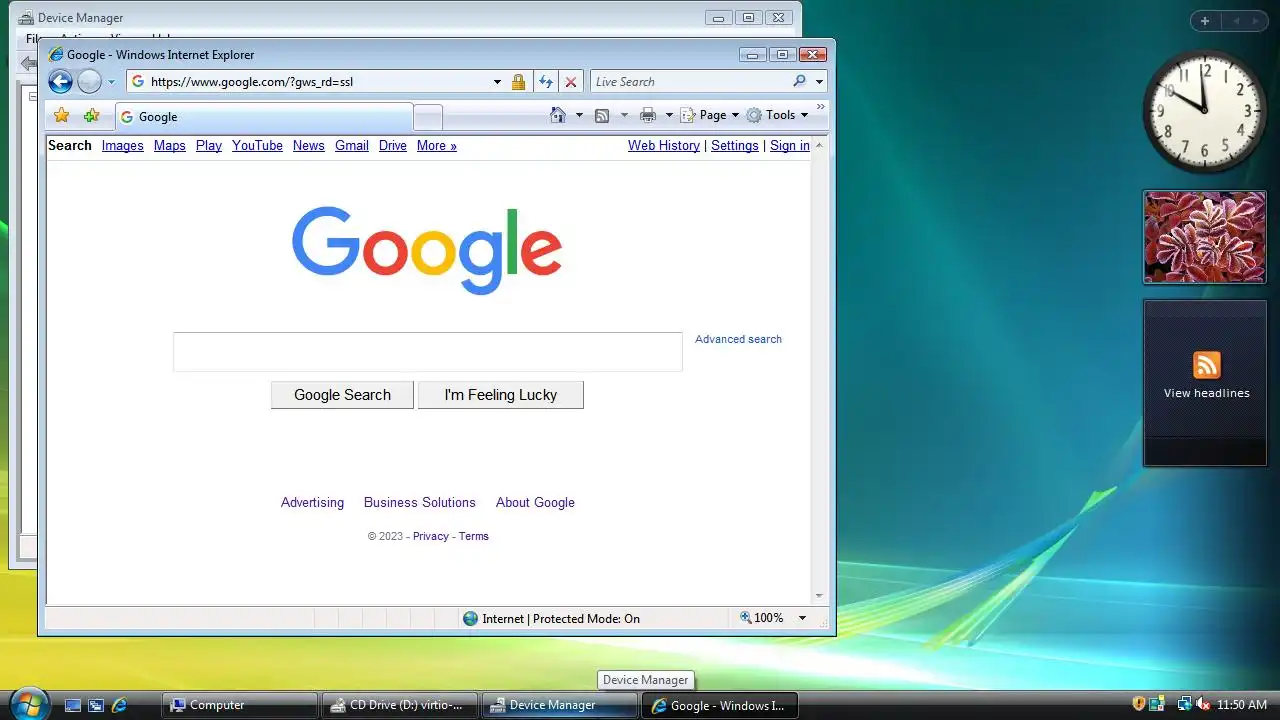This screenshot has width=1280, height=720.
Task: Switch to the Computer taskbar button
Action: pyautogui.click(x=240, y=705)
